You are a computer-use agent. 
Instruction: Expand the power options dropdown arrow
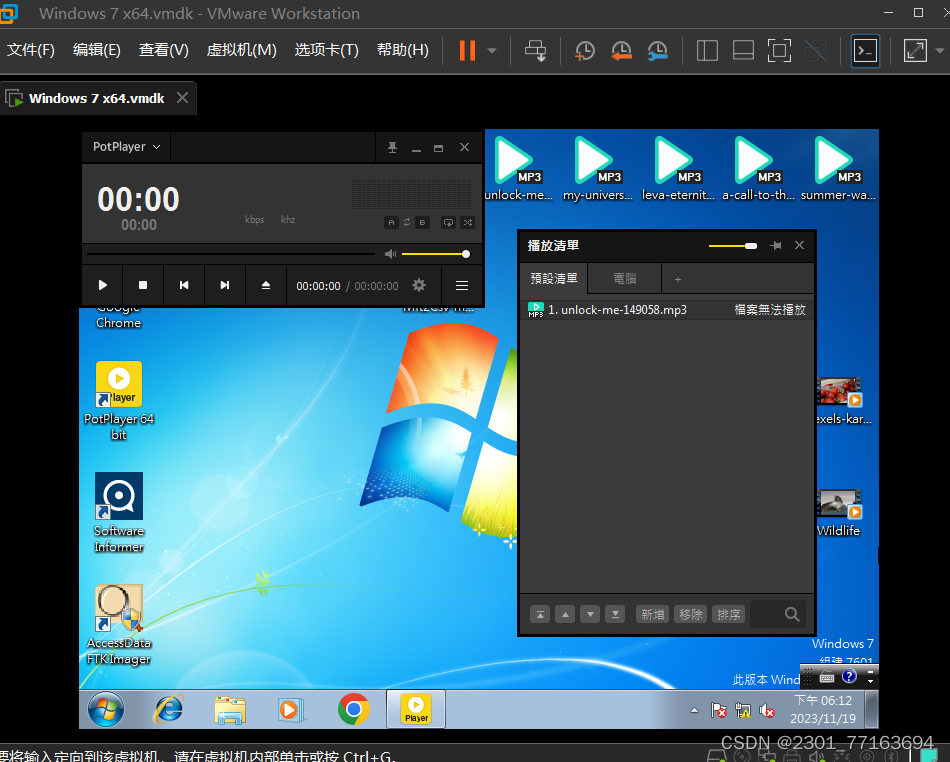coord(492,51)
